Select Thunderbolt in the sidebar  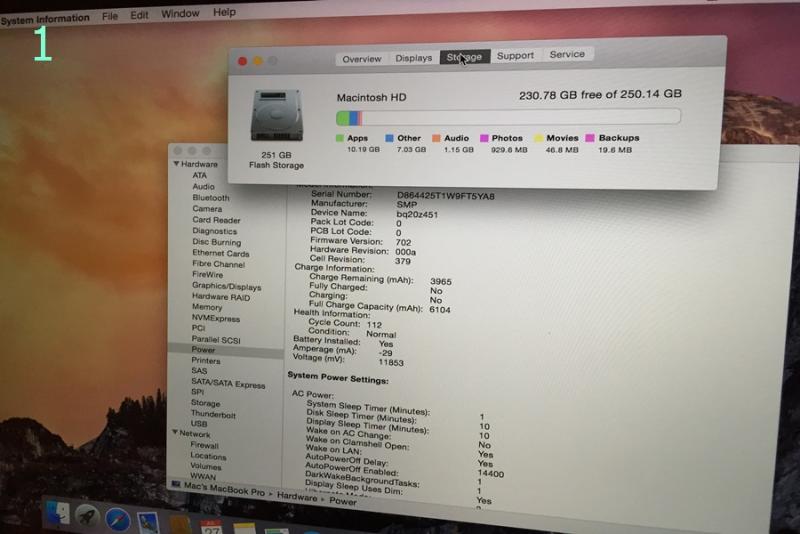(213, 414)
